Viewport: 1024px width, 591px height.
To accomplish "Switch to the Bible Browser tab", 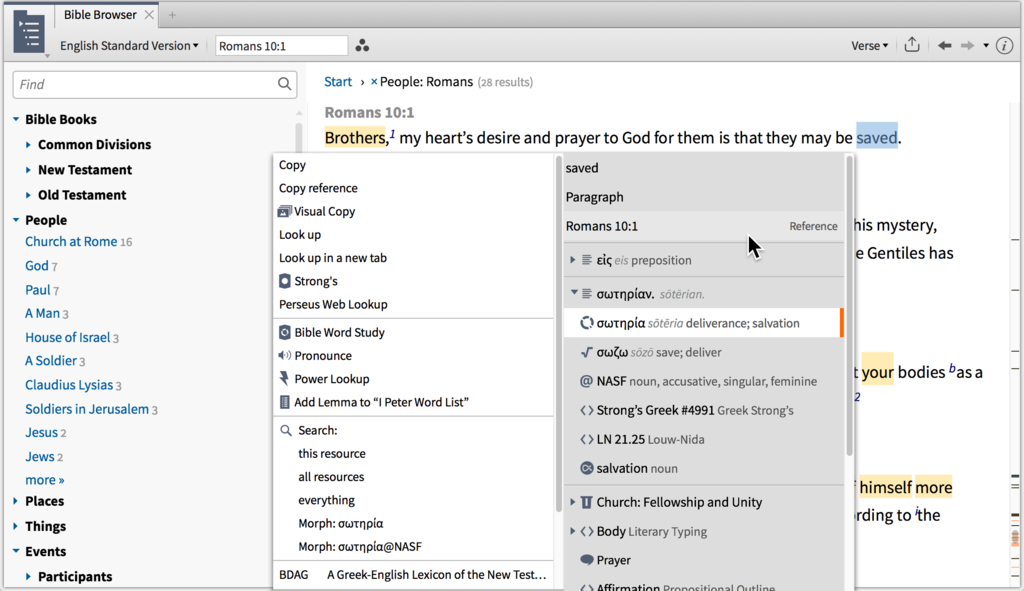I will tap(100, 14).
